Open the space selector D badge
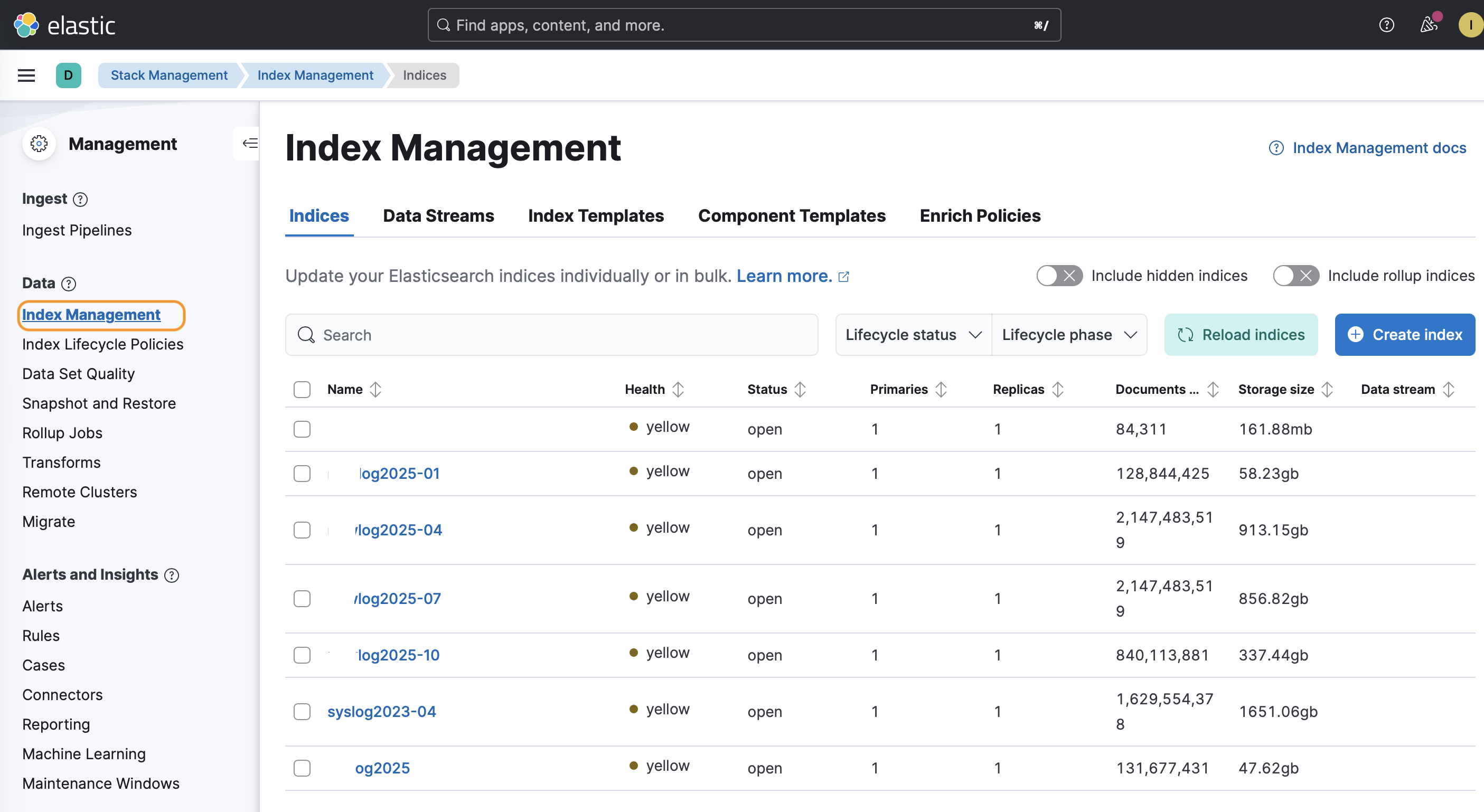The image size is (1484, 812). point(68,75)
